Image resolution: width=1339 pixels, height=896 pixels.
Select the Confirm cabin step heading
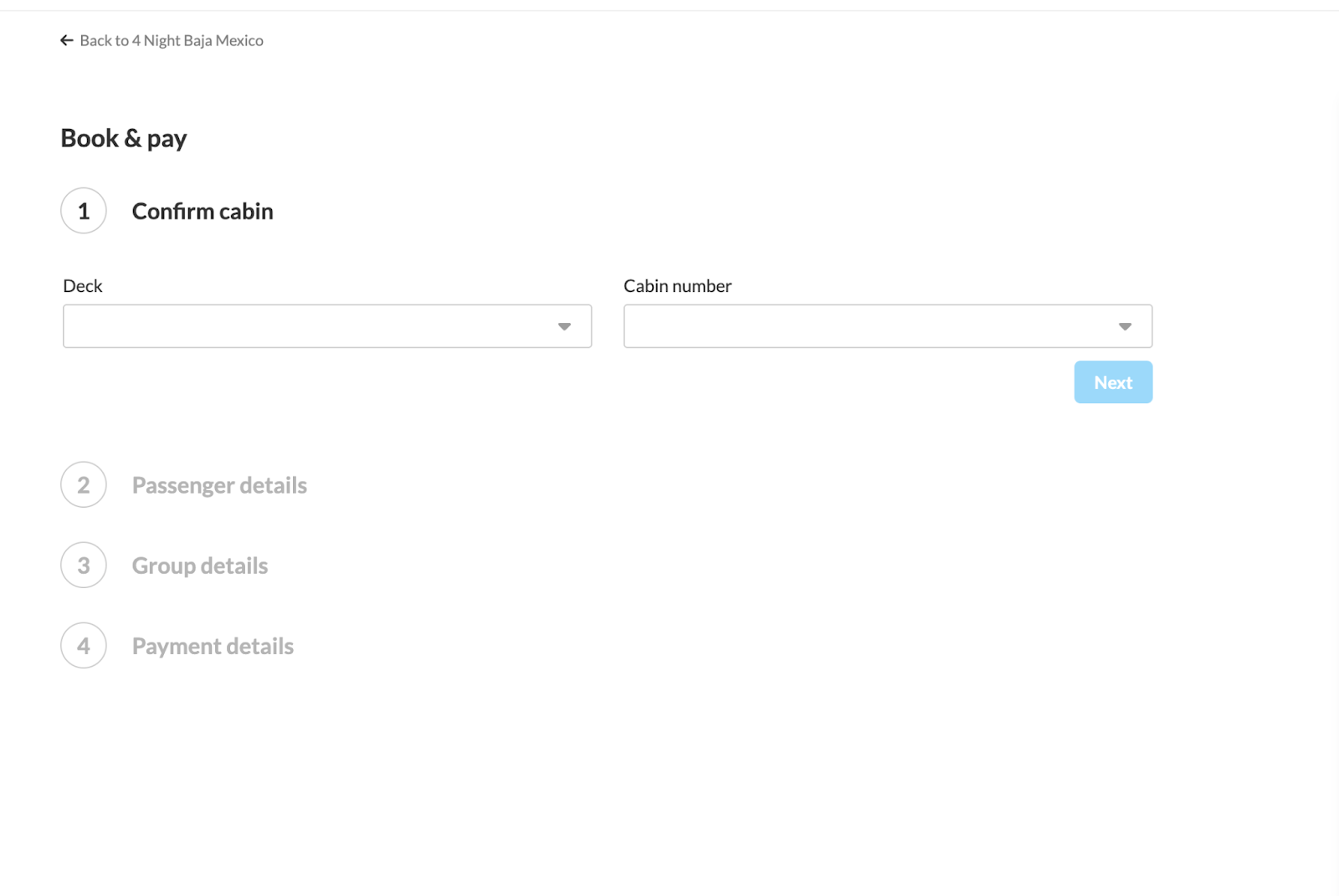pyautogui.click(x=203, y=211)
